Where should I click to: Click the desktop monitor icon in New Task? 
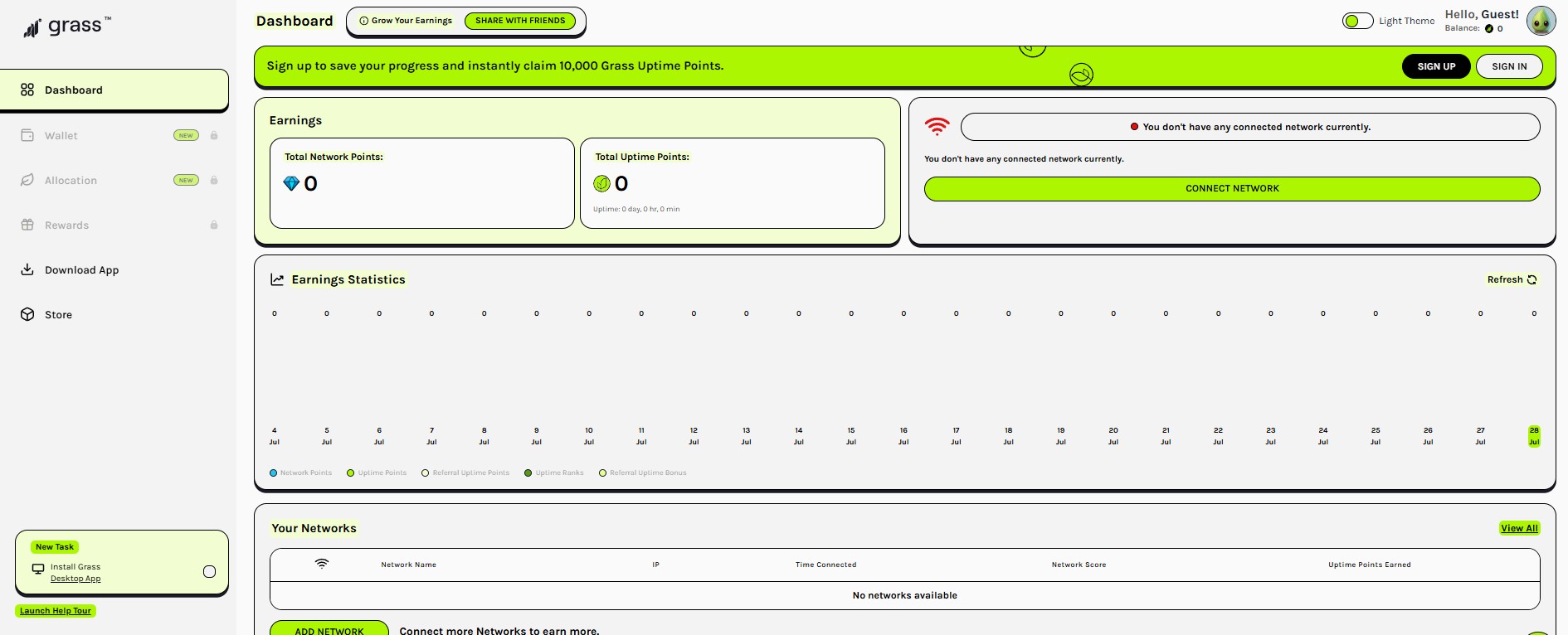[38, 570]
